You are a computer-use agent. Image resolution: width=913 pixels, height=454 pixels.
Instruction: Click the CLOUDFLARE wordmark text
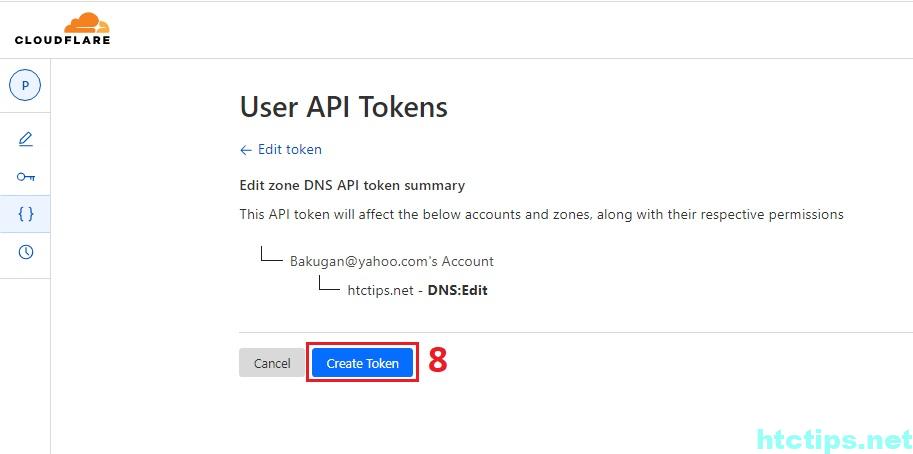point(62,40)
